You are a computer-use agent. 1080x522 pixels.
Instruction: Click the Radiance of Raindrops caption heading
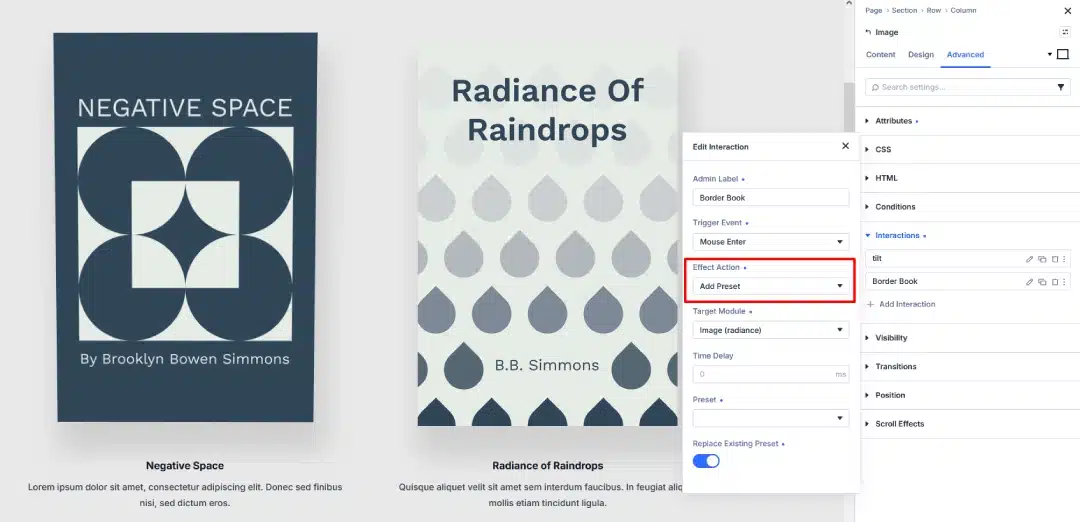click(x=548, y=466)
